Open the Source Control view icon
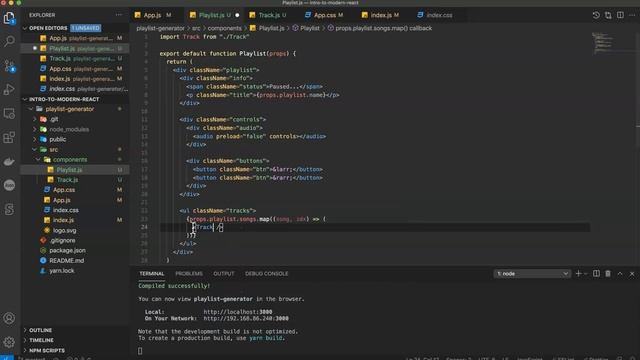Viewport: 640px width, 360px height. [x=9, y=66]
